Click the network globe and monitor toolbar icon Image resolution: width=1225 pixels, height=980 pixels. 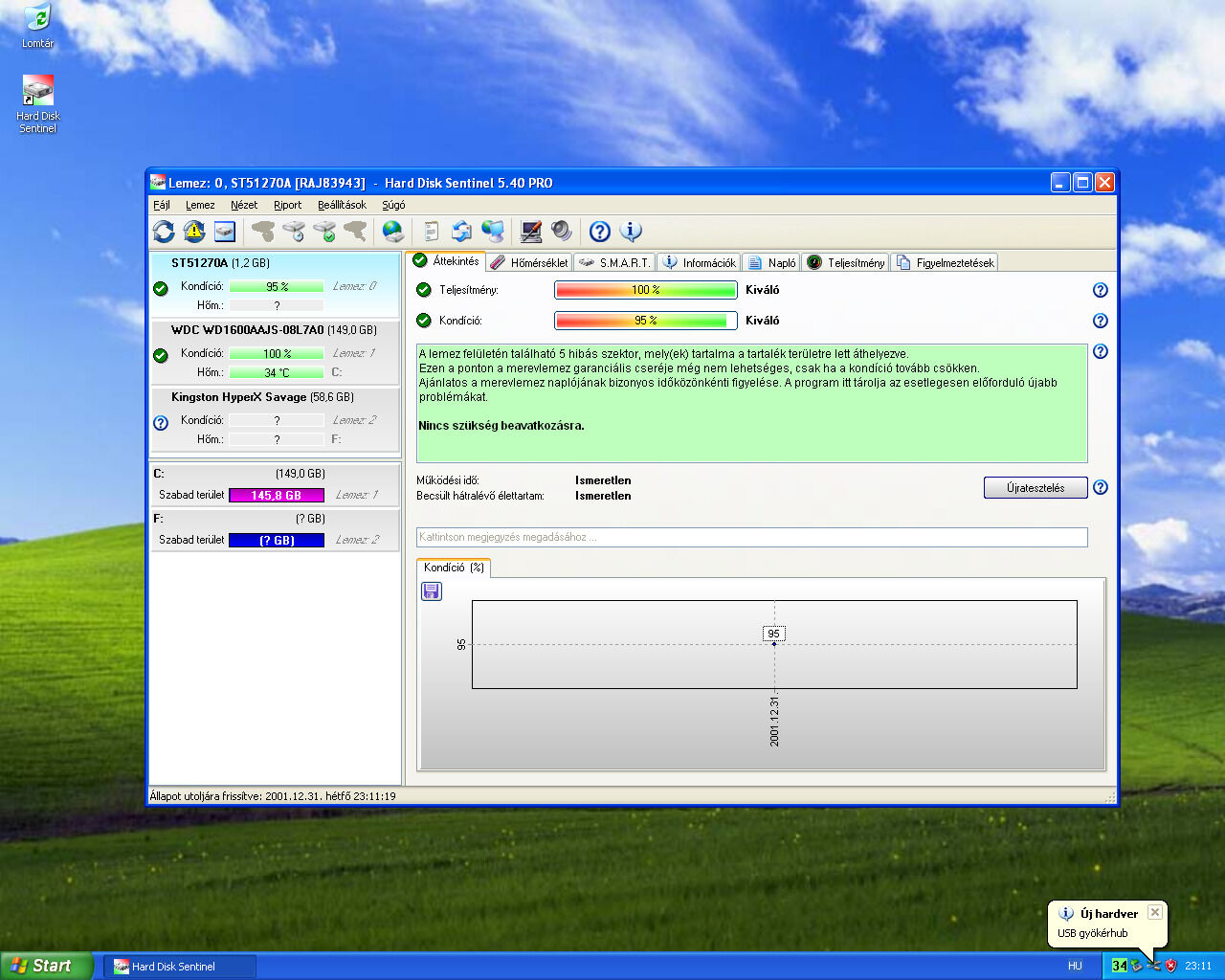pyautogui.click(x=493, y=232)
